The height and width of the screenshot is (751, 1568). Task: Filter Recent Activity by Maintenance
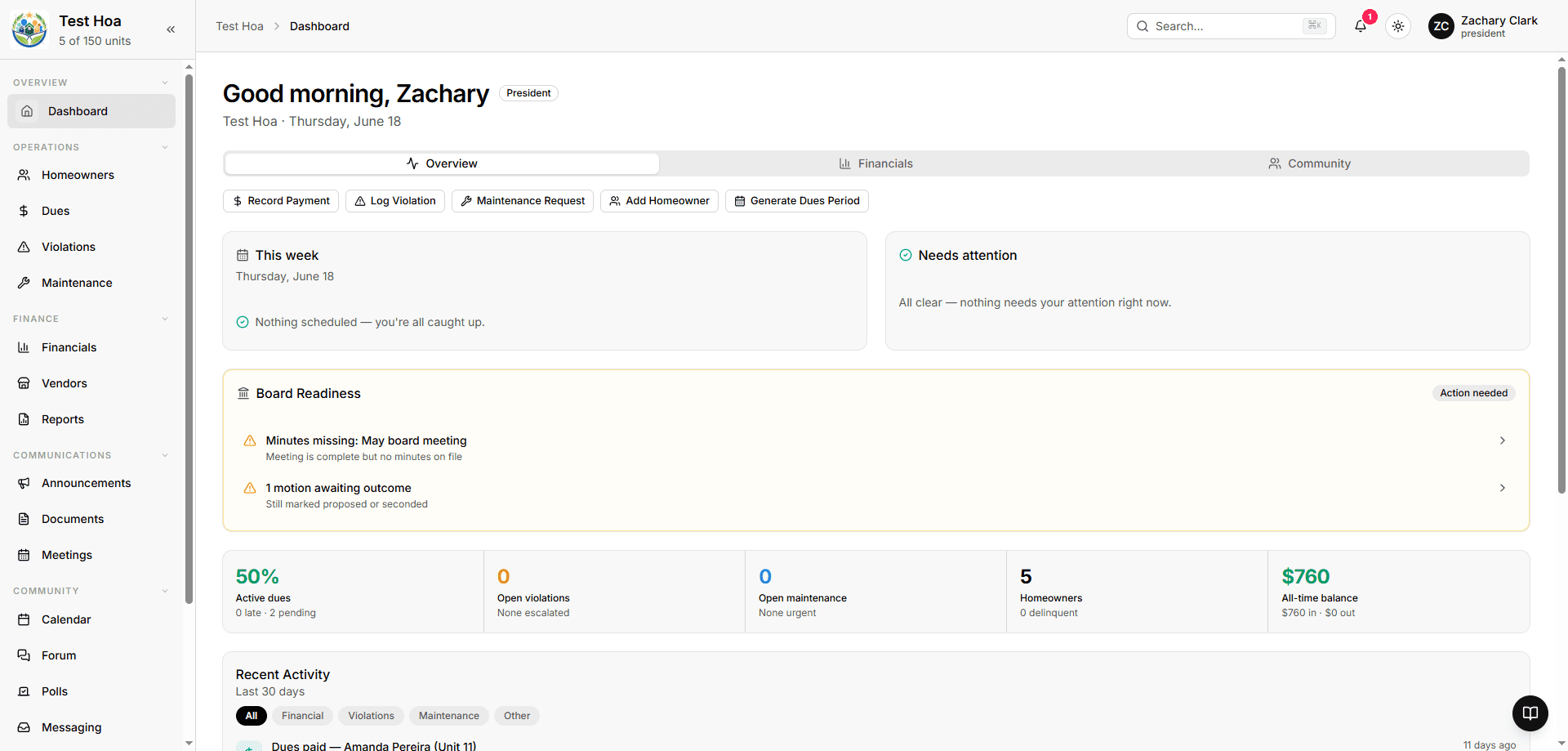(x=449, y=716)
